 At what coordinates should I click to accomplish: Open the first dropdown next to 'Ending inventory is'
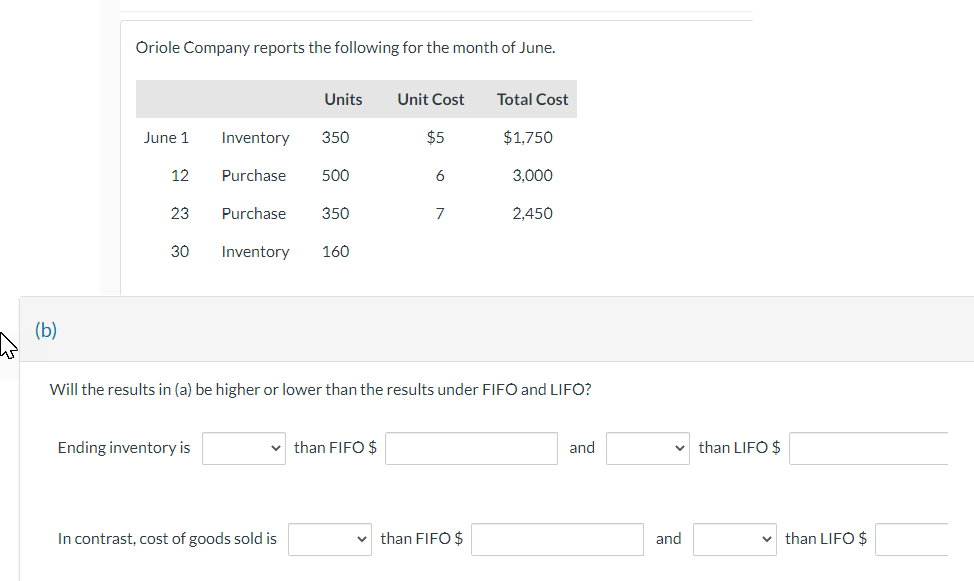coord(243,448)
